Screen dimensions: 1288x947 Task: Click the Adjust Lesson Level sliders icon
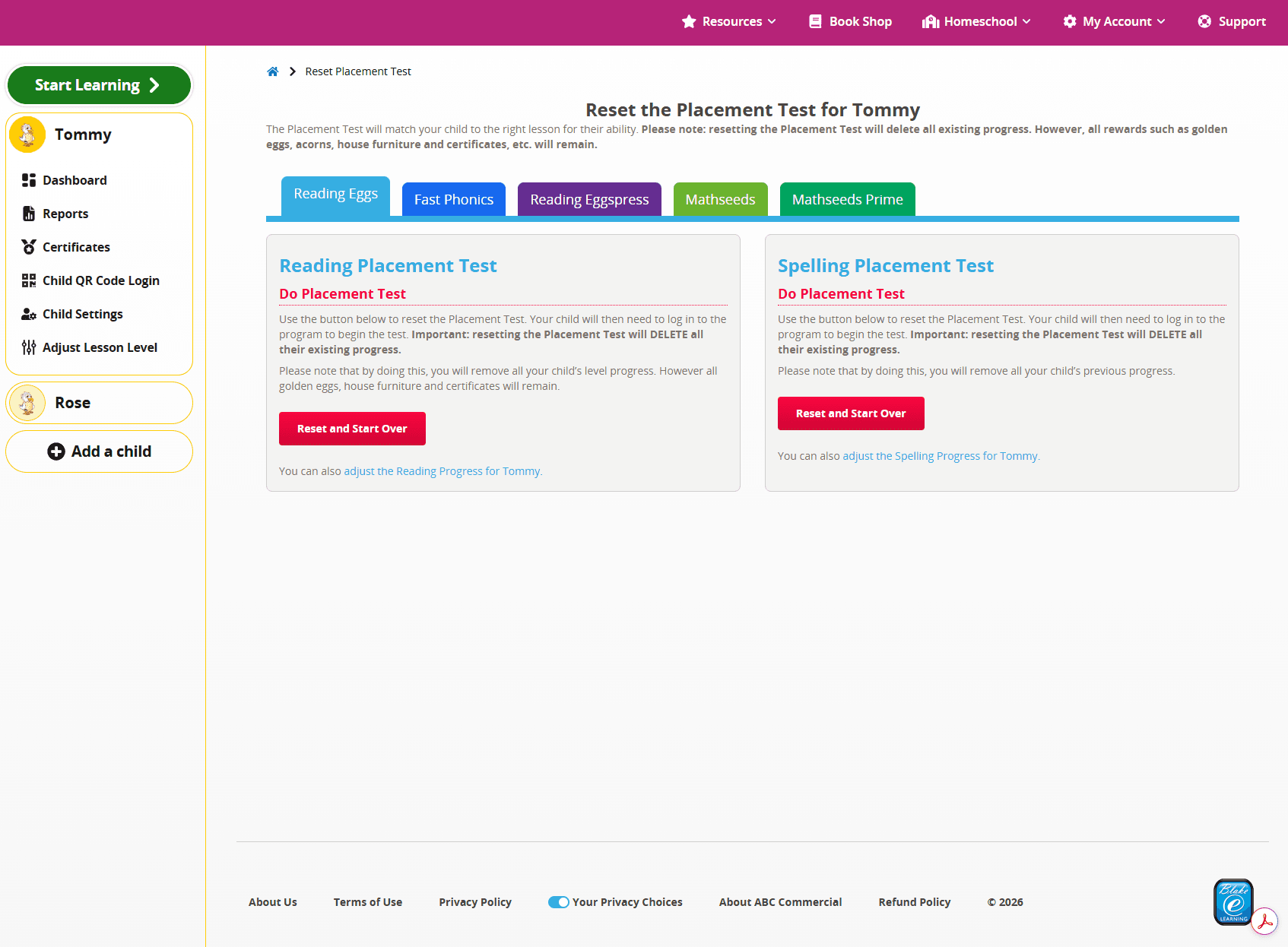[x=29, y=347]
